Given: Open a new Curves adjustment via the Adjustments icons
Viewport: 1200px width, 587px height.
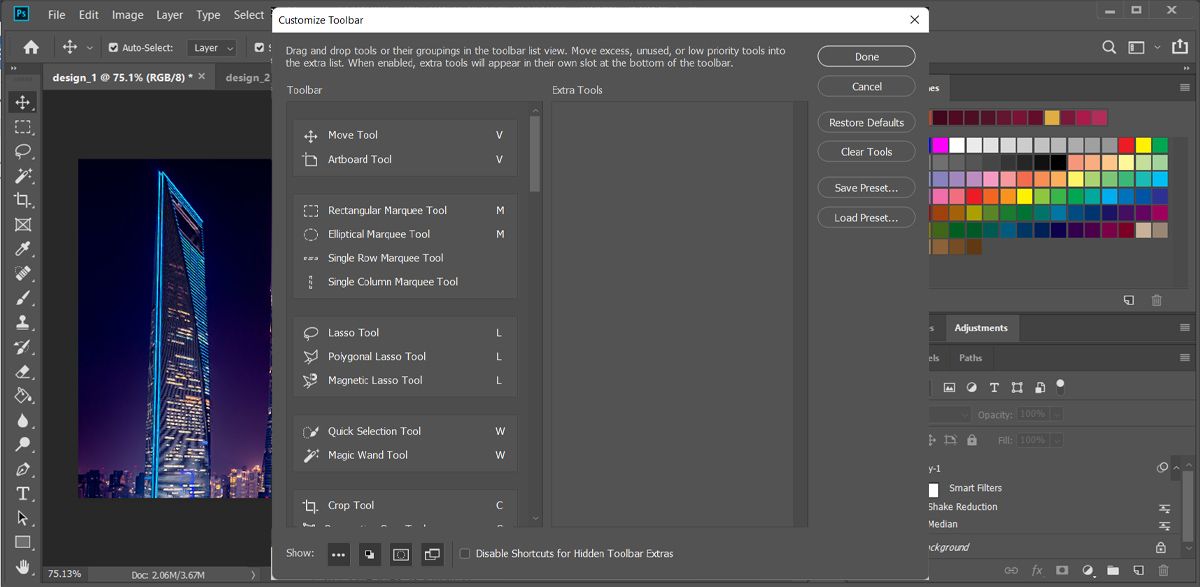Looking at the screenshot, I should pos(973,387).
